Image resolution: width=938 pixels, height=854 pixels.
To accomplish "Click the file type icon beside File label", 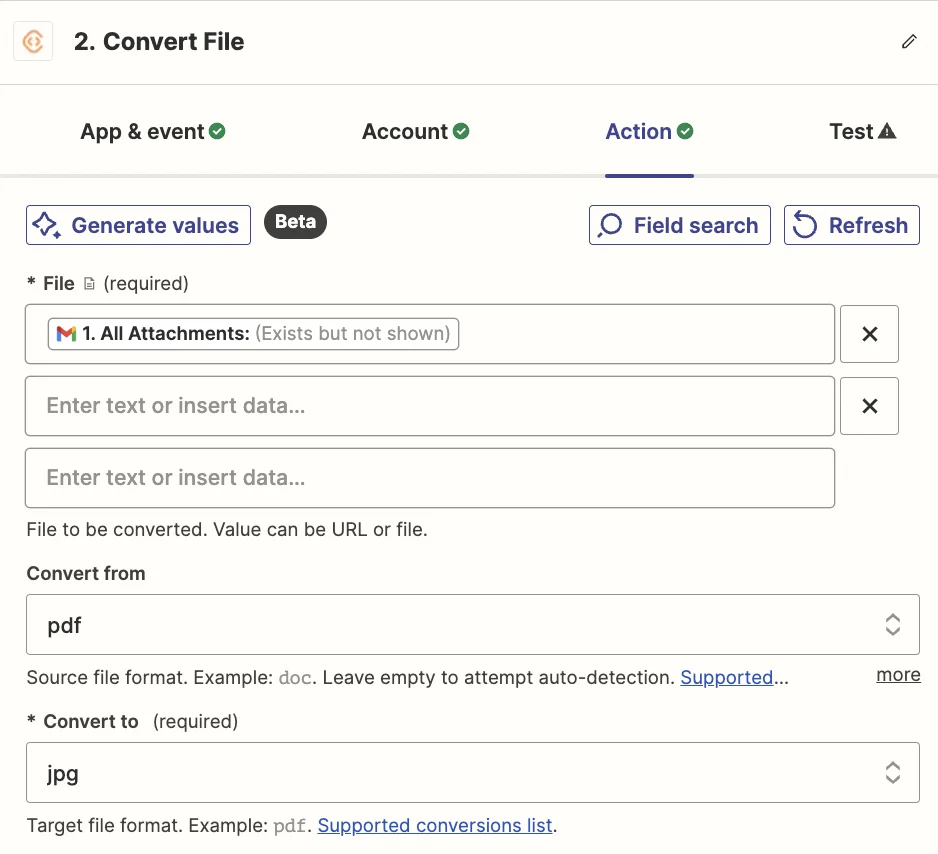I will point(89,284).
